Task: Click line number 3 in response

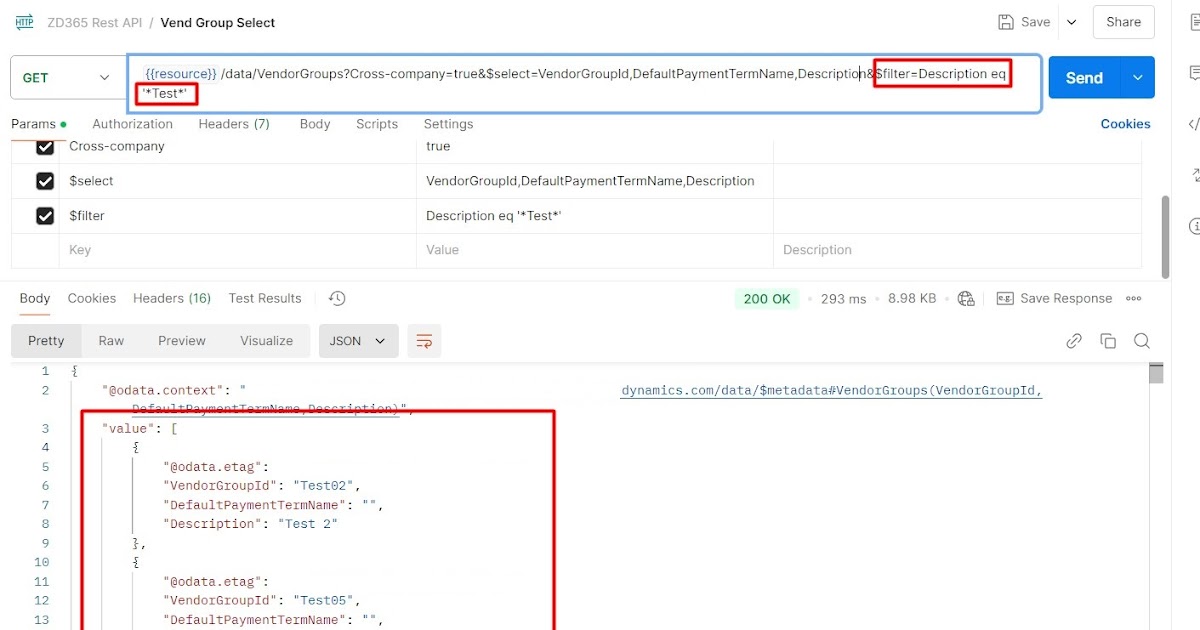Action: tap(45, 428)
